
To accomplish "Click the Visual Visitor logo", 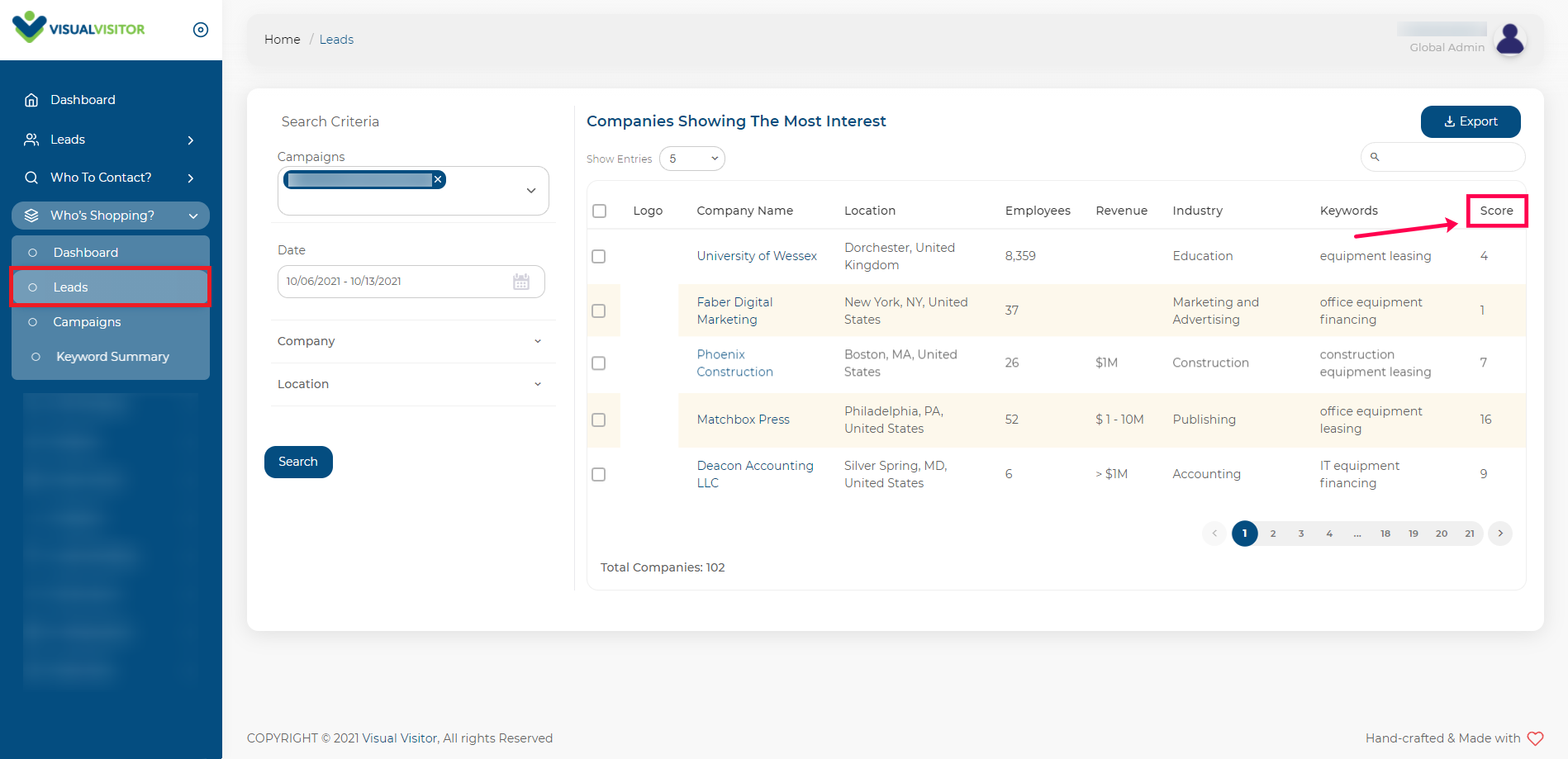I will coord(78,28).
